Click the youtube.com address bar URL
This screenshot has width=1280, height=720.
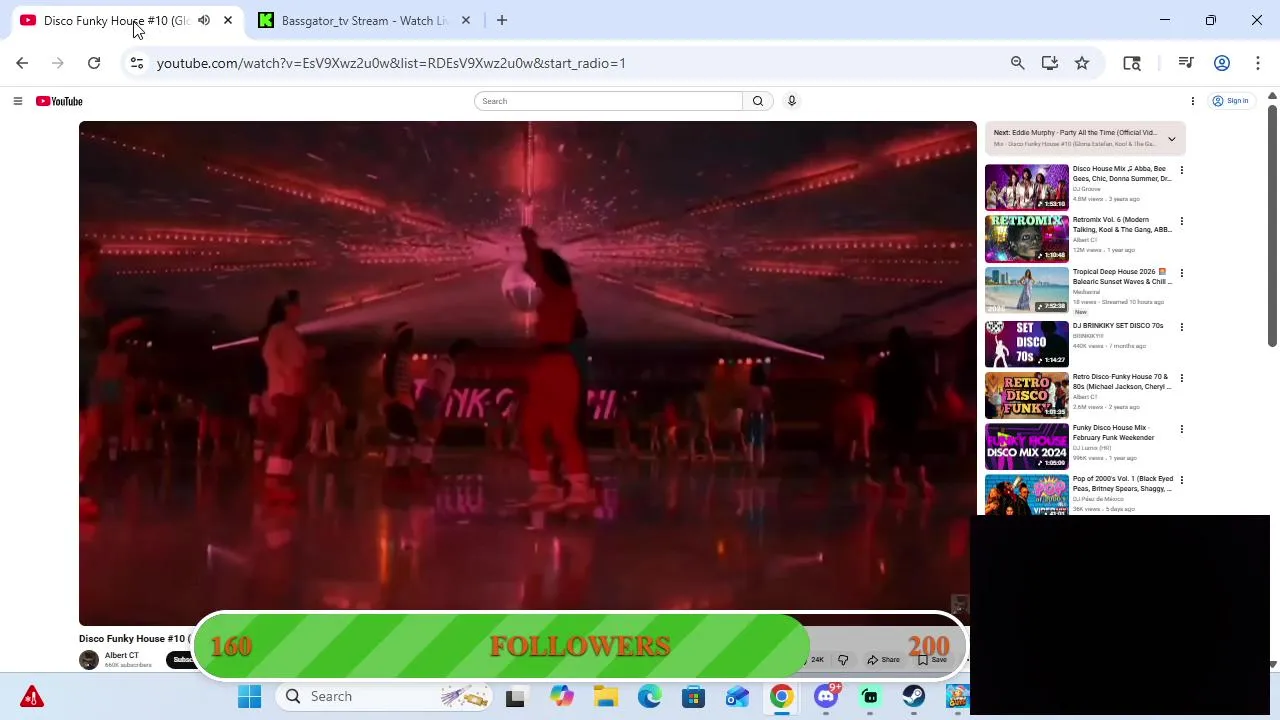pyautogui.click(x=391, y=63)
